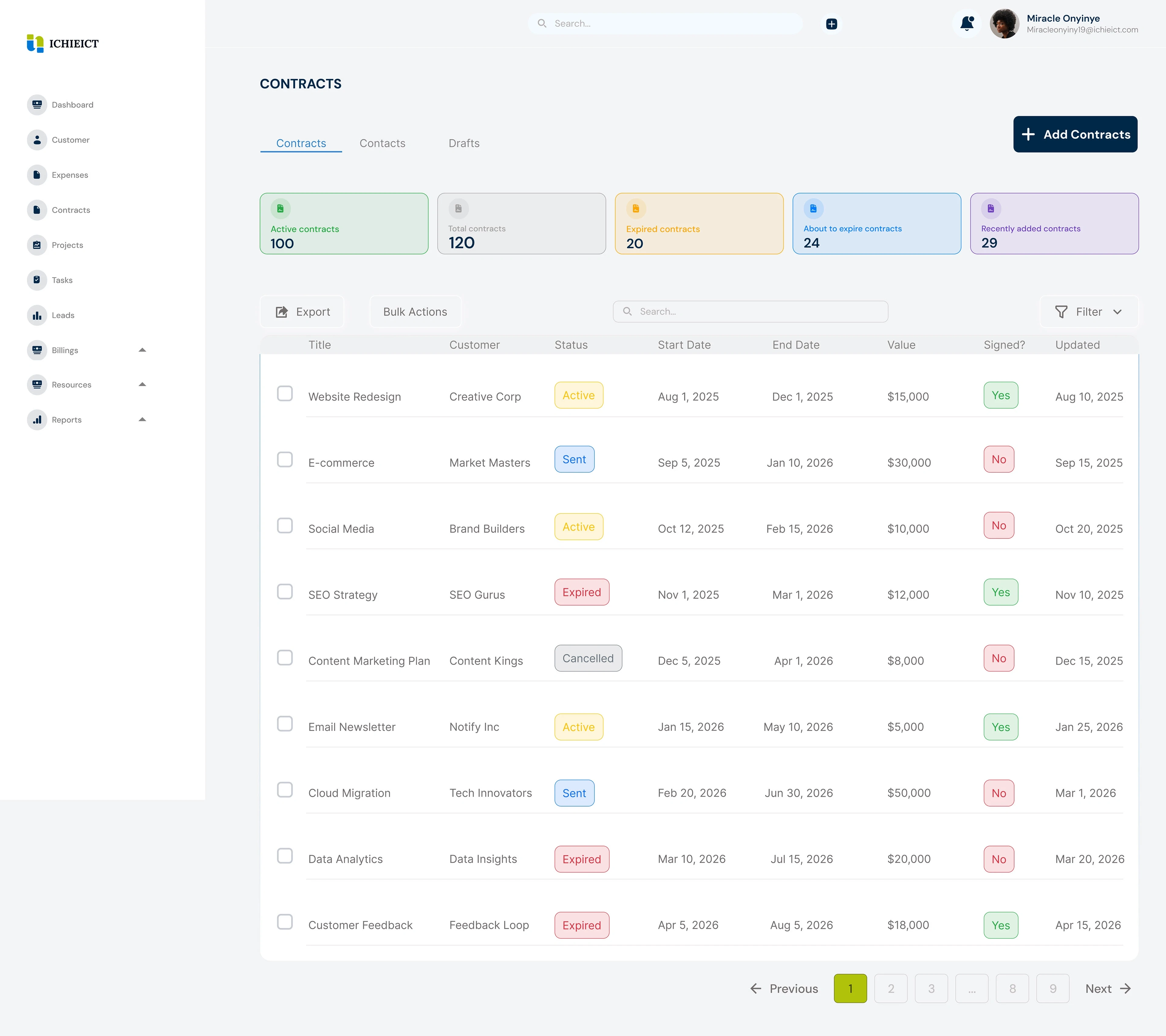Open Leads chart icon in sidebar

tap(37, 315)
